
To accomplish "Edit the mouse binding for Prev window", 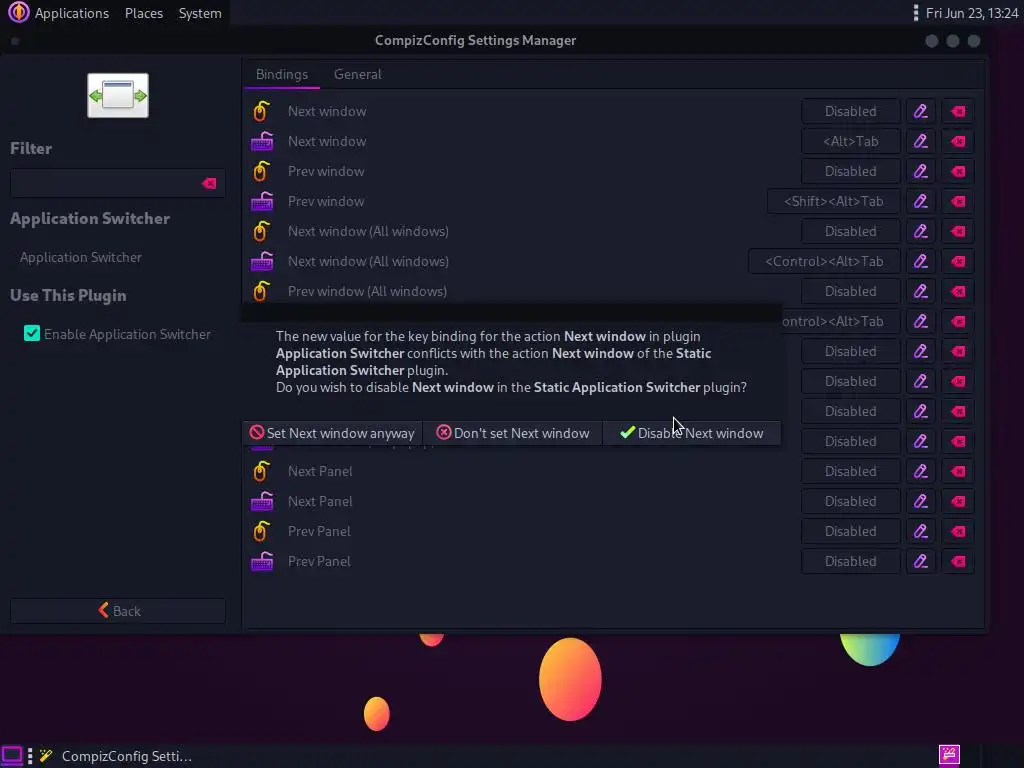I will tap(921, 171).
